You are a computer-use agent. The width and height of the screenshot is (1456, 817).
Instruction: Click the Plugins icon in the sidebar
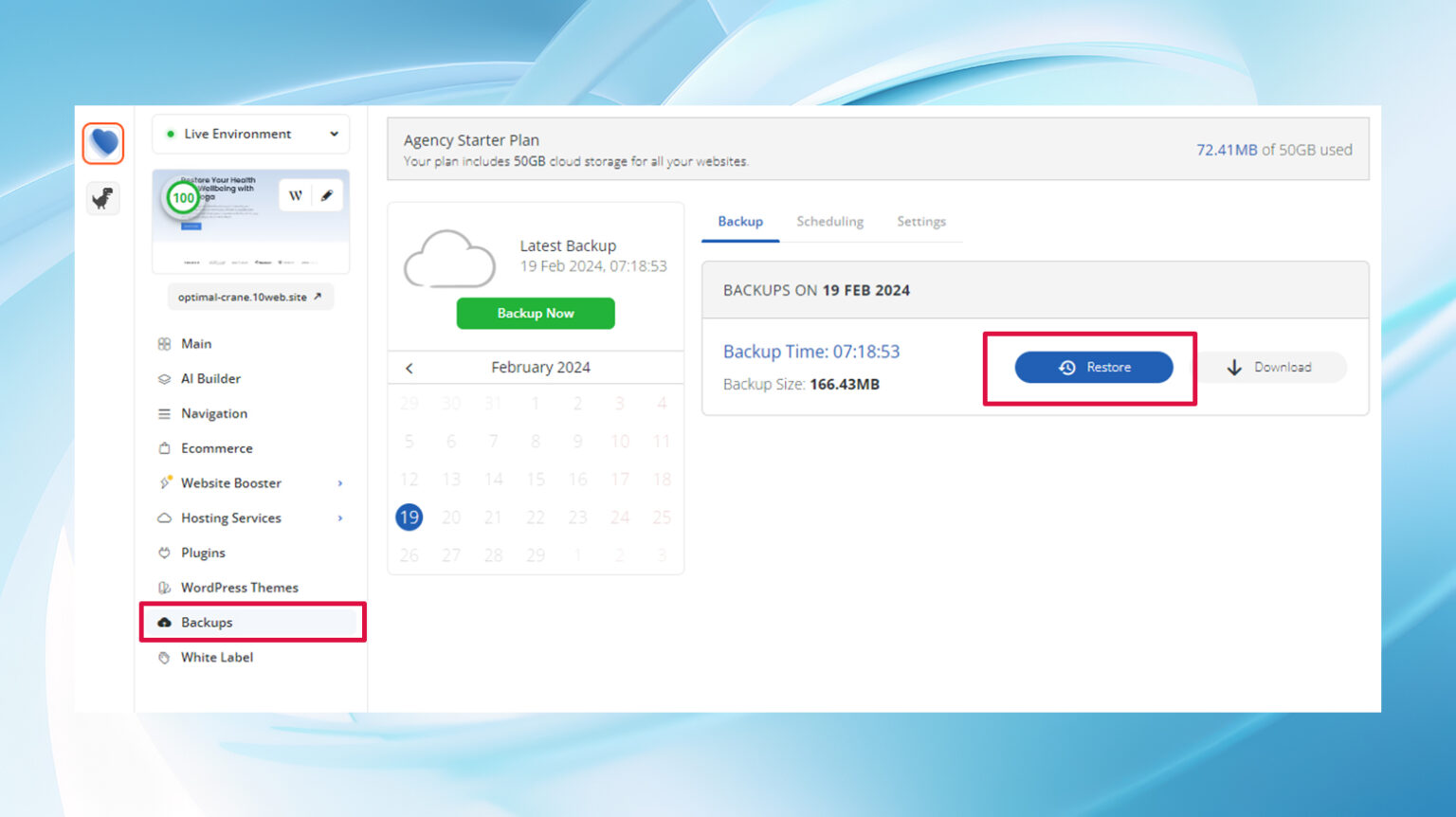pyautogui.click(x=165, y=553)
